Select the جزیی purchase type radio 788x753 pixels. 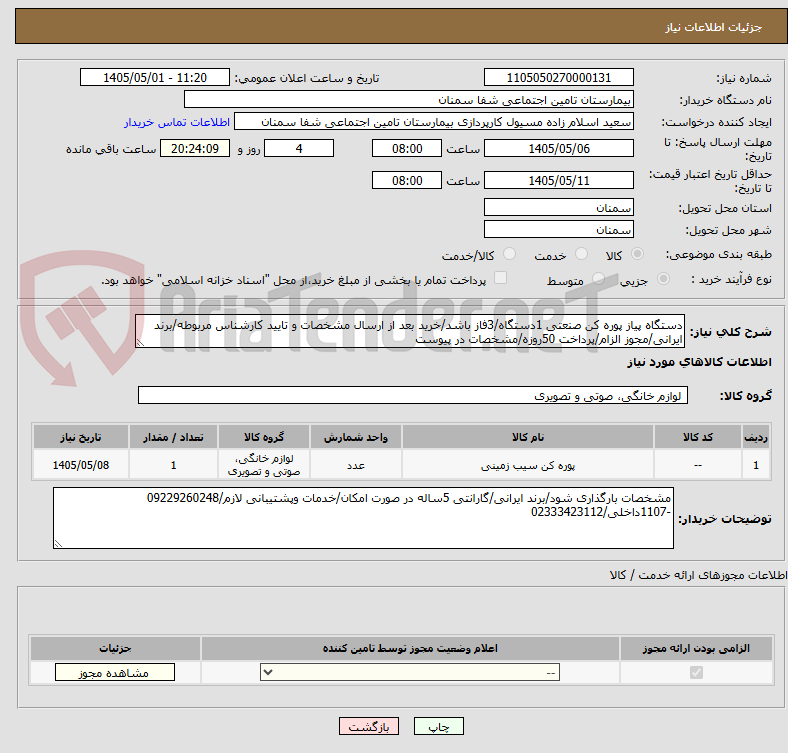click(x=663, y=278)
